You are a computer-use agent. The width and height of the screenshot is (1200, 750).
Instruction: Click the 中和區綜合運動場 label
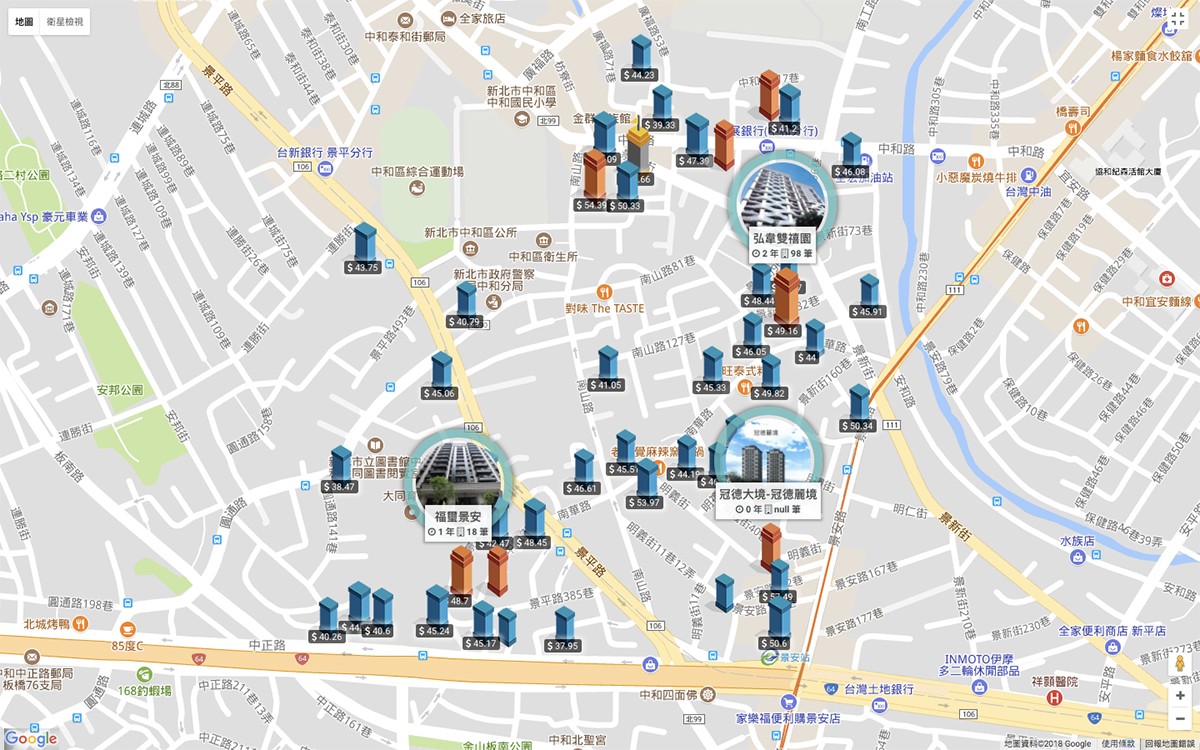click(x=417, y=171)
